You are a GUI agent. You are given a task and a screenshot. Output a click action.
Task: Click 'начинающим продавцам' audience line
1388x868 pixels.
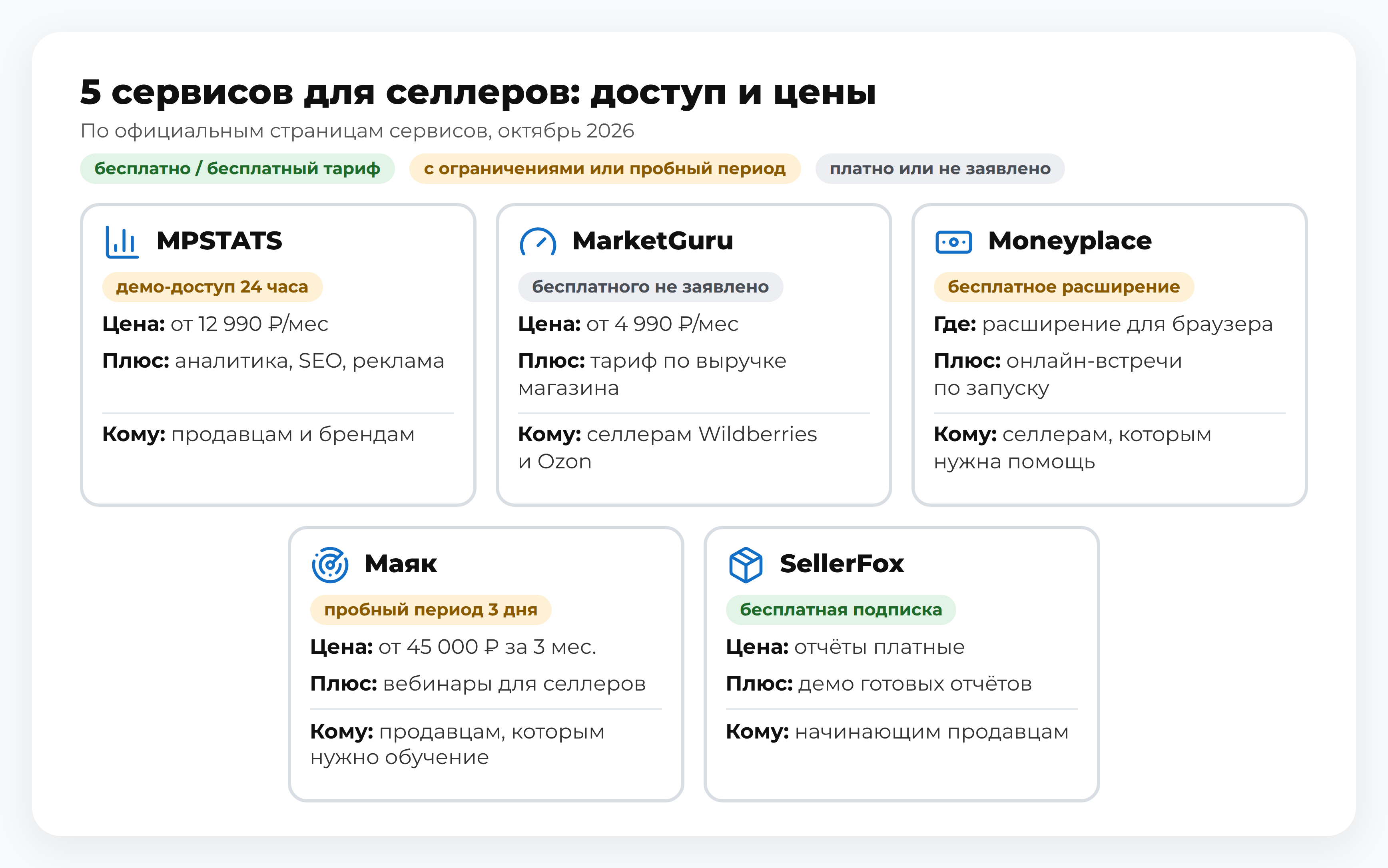point(931,733)
